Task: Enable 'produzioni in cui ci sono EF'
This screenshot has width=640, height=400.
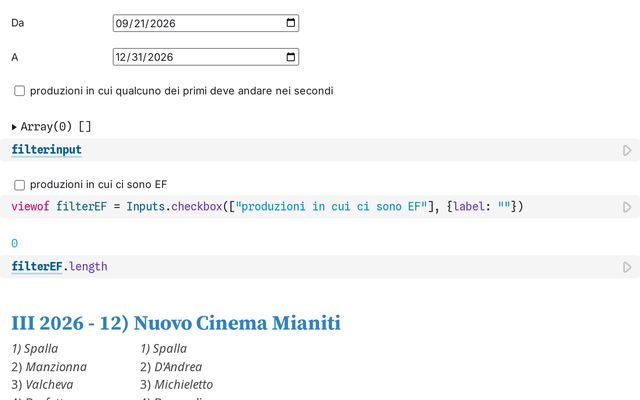Action: coord(20,185)
